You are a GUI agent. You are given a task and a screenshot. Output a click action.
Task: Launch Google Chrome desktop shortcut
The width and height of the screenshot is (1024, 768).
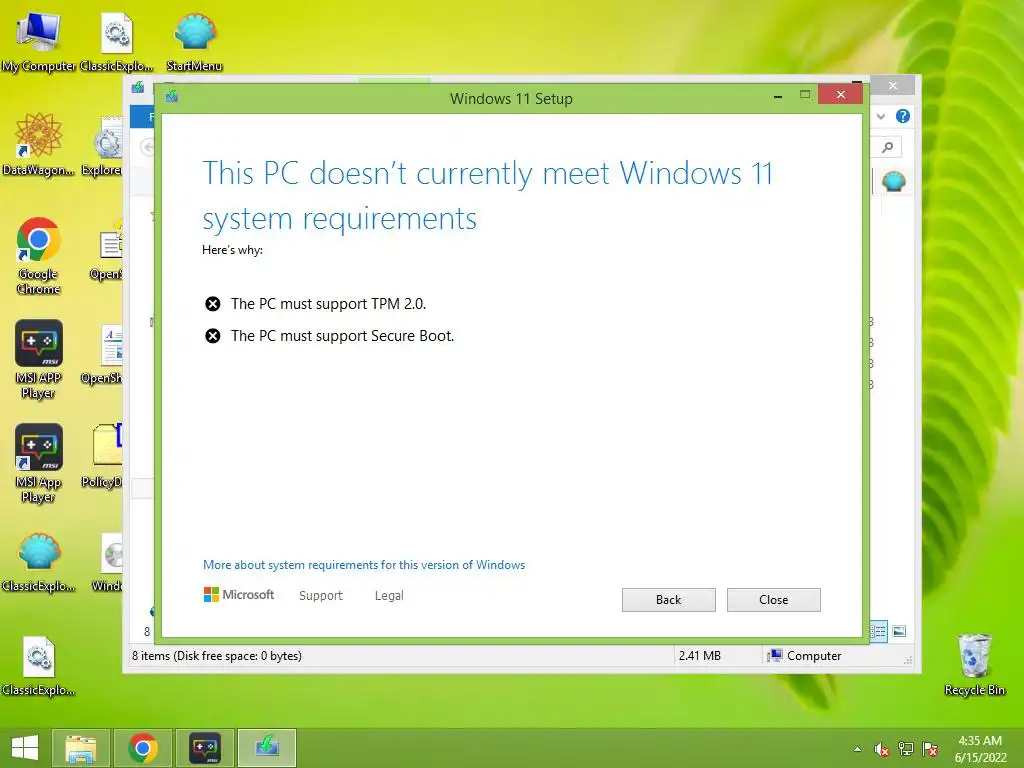click(38, 255)
